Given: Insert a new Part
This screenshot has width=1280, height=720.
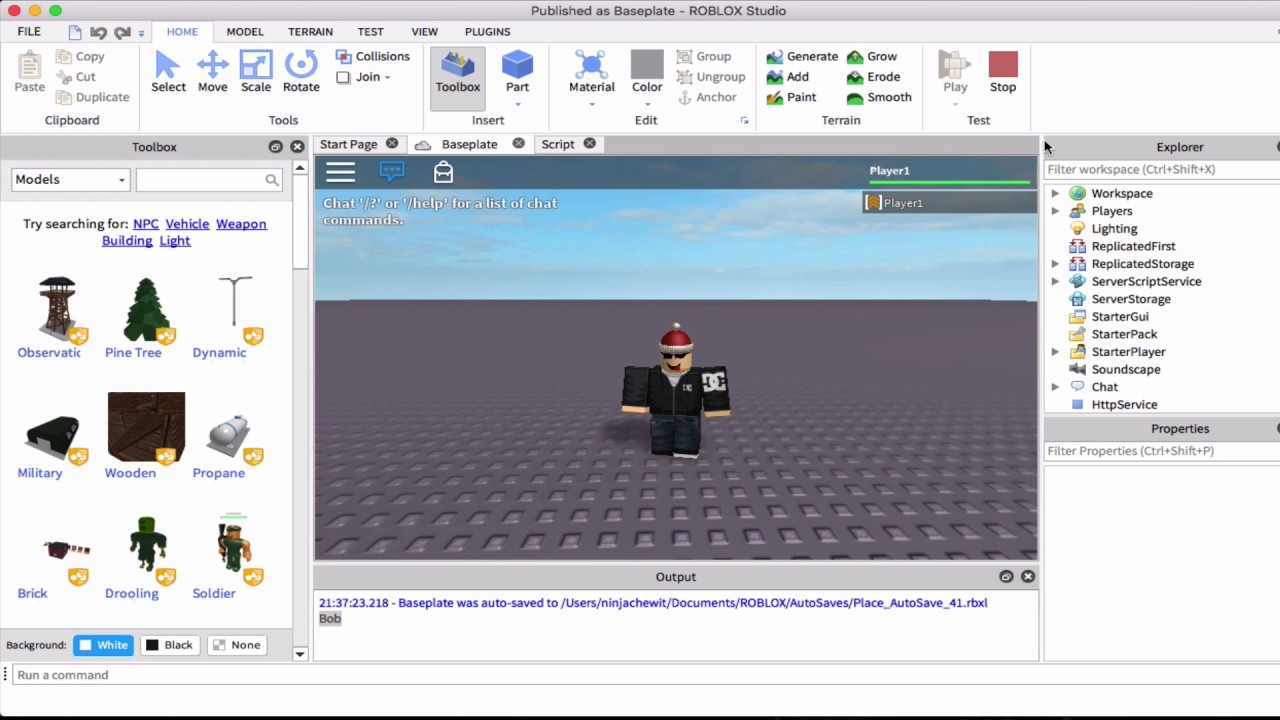Looking at the screenshot, I should coord(517,72).
